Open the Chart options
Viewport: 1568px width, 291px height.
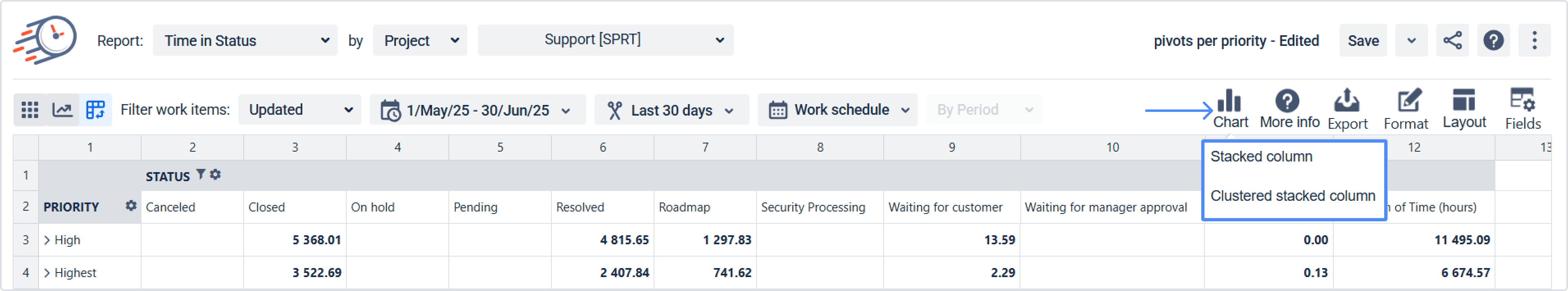click(x=1230, y=109)
